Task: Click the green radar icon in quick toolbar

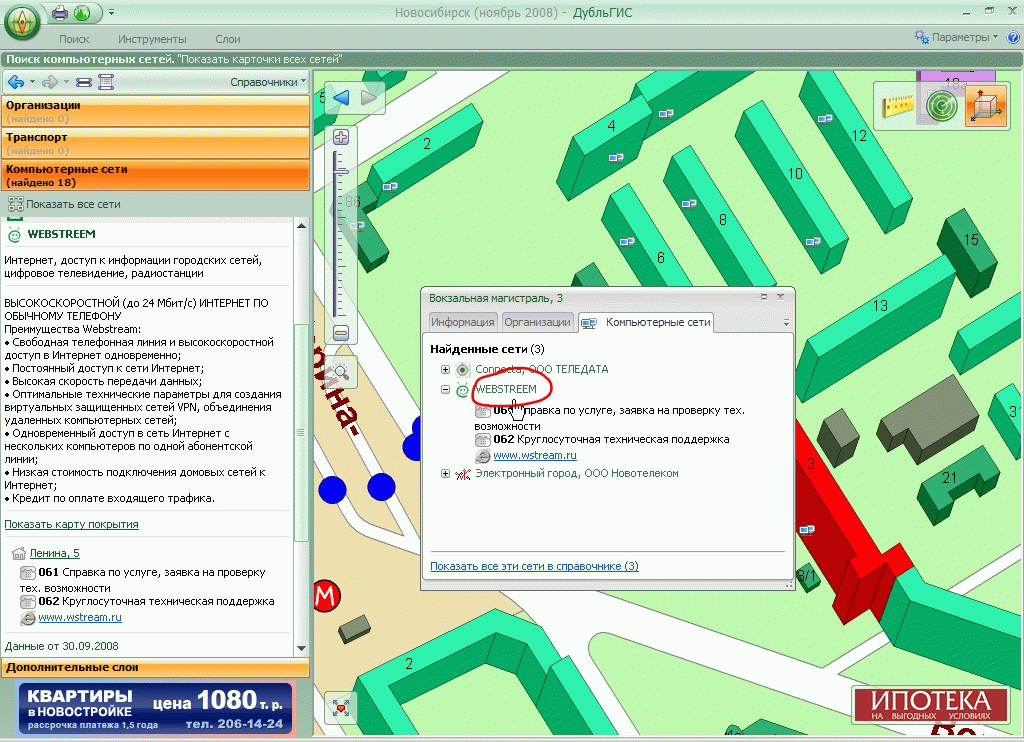Action: tap(82, 12)
